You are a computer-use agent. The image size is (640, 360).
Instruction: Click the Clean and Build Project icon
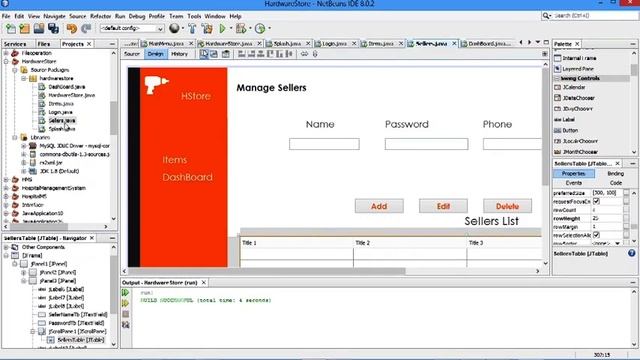[x=207, y=29]
